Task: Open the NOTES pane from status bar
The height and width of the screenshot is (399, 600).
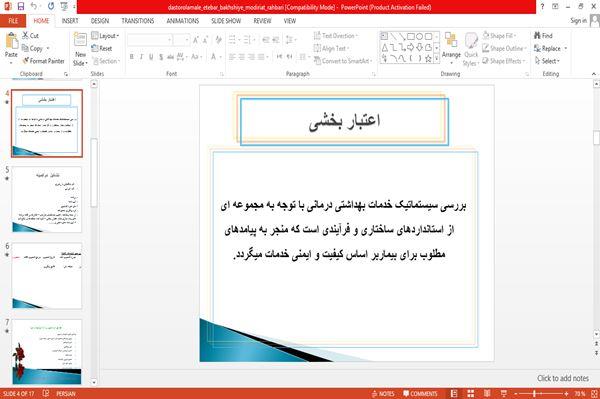Action: (x=383, y=394)
